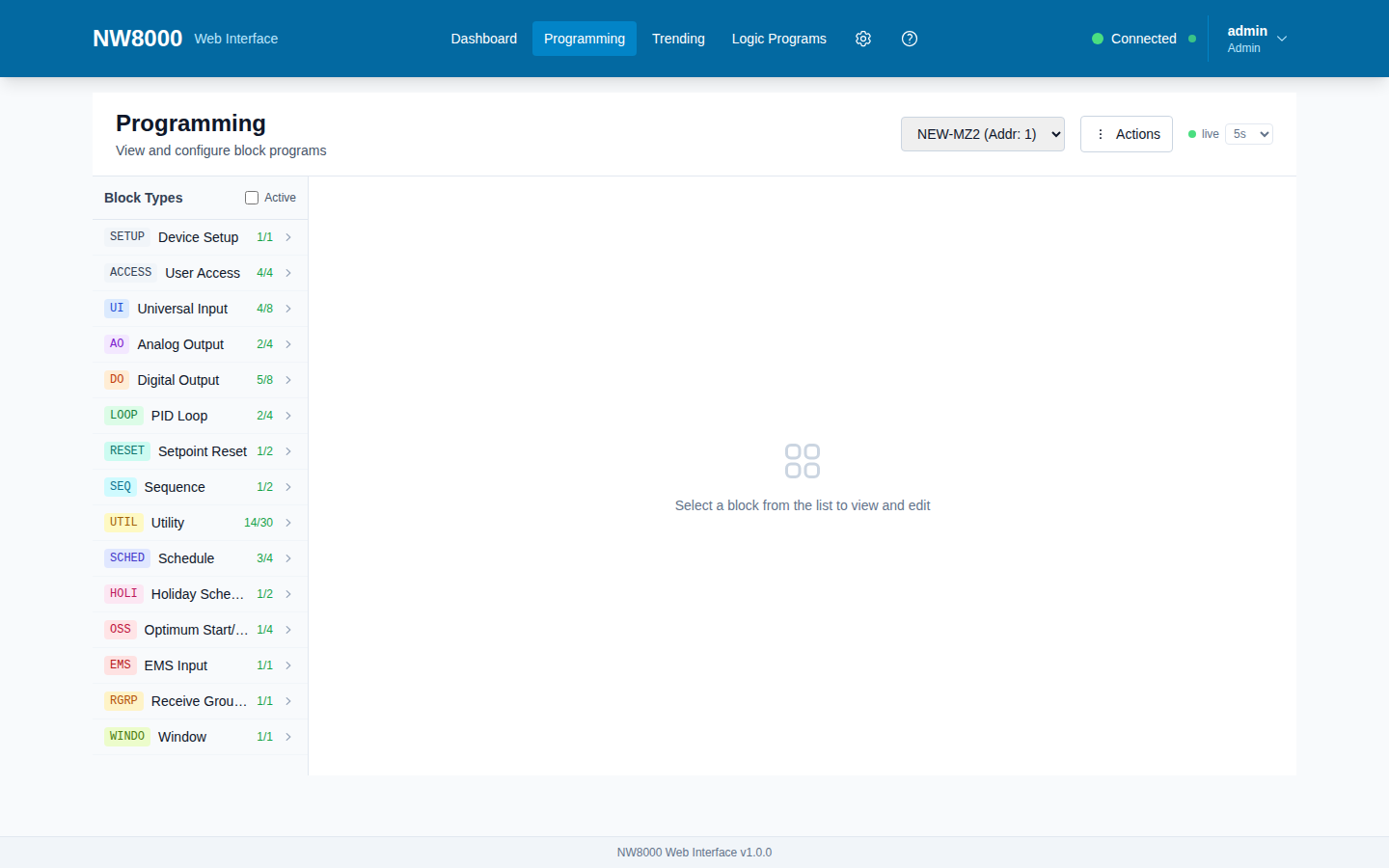
Task: Click the SCHED badge for Schedule
Action: [x=127, y=557]
